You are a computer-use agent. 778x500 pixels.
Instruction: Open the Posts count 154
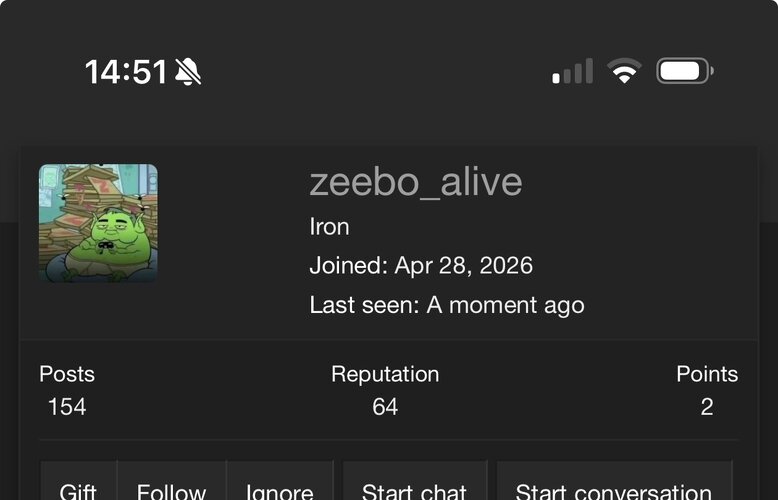tap(67, 407)
